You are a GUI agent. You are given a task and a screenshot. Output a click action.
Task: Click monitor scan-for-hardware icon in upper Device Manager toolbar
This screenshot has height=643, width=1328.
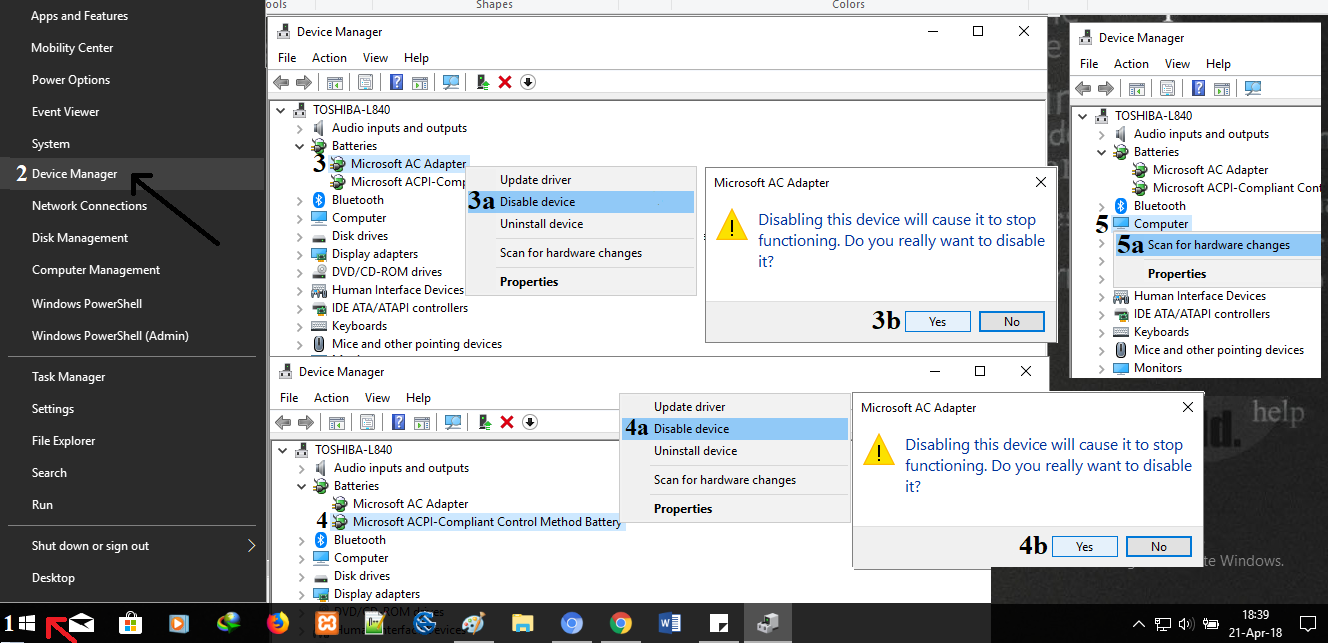451,83
